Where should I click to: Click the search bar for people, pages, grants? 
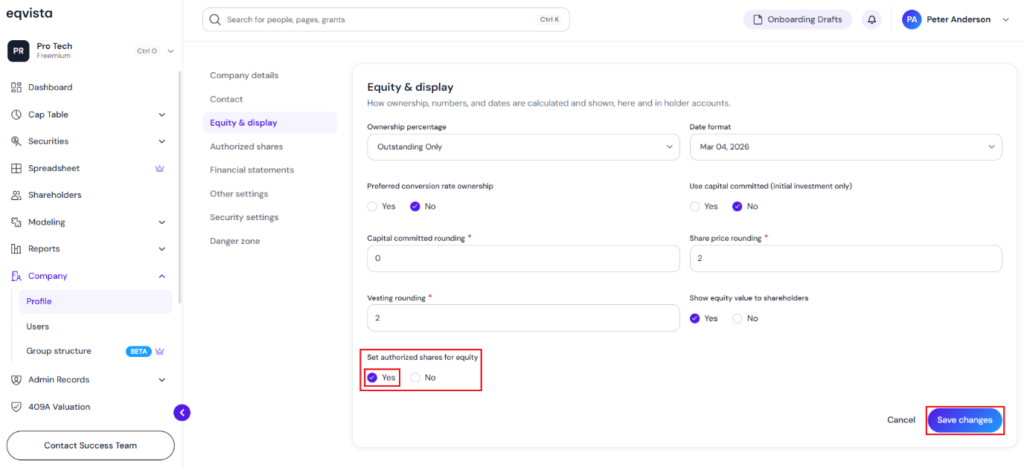(386, 20)
